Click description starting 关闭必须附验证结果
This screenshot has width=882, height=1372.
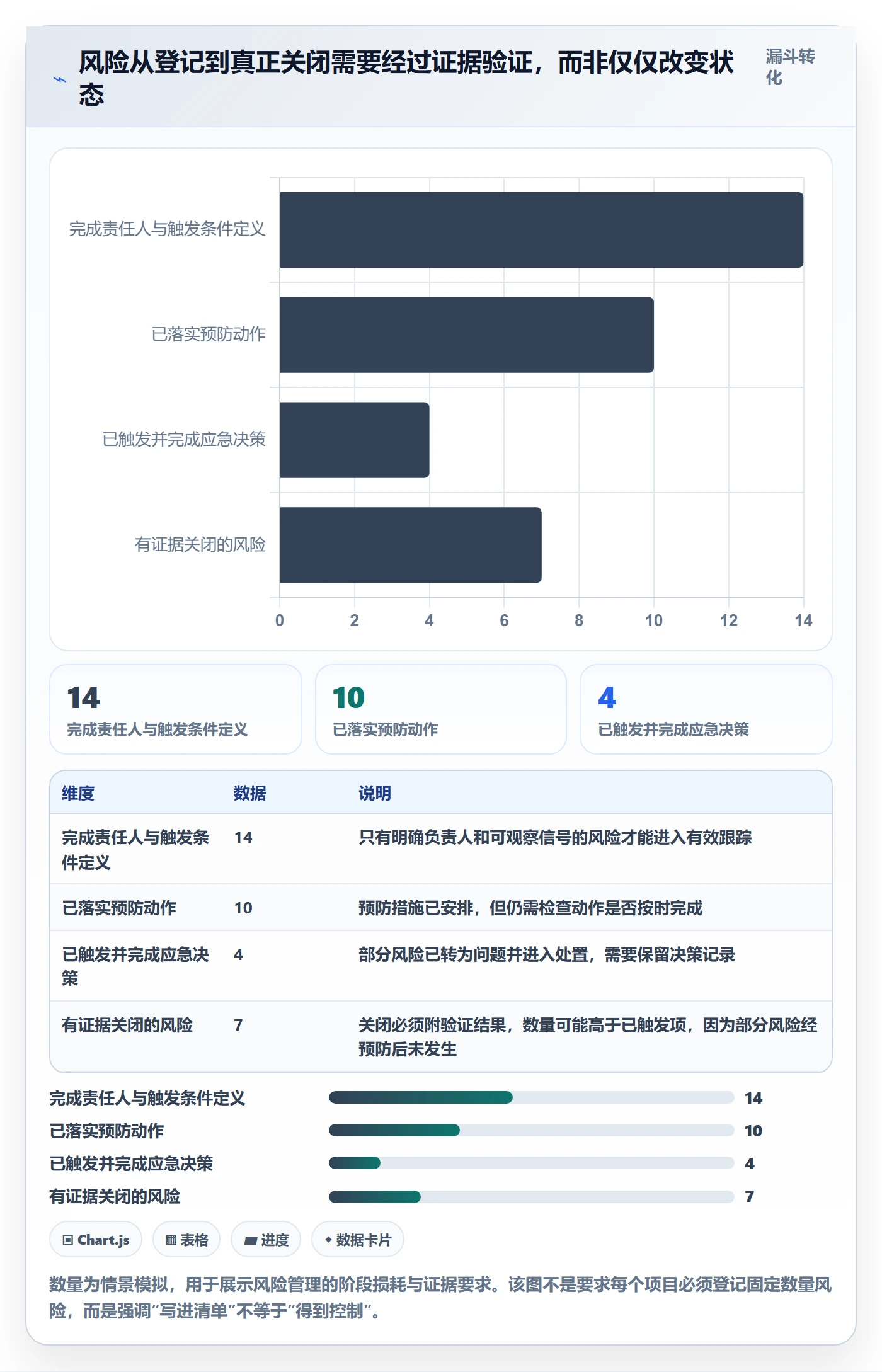coord(588,1037)
